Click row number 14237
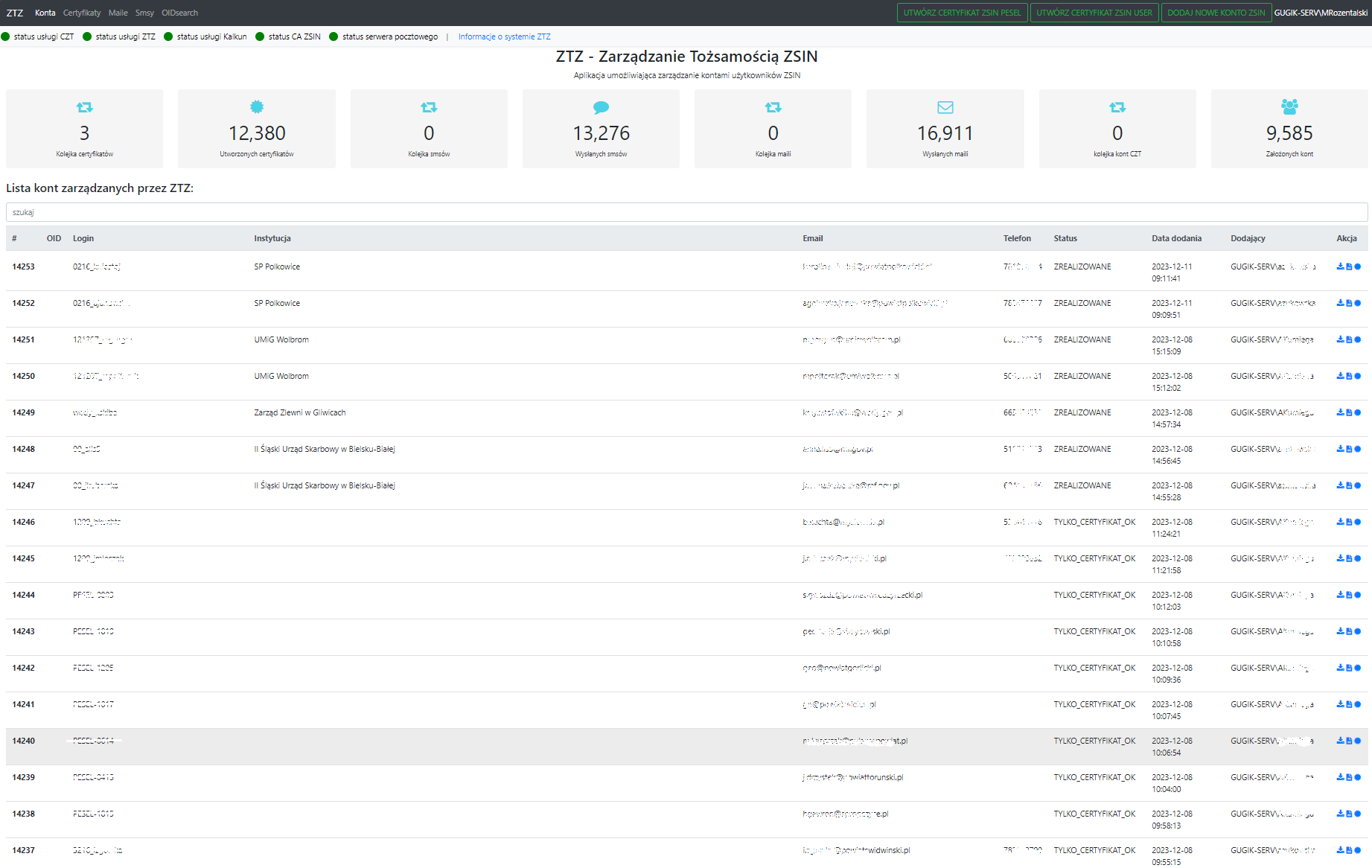Image resolution: width=1372 pixels, height=868 pixels. click(x=24, y=850)
